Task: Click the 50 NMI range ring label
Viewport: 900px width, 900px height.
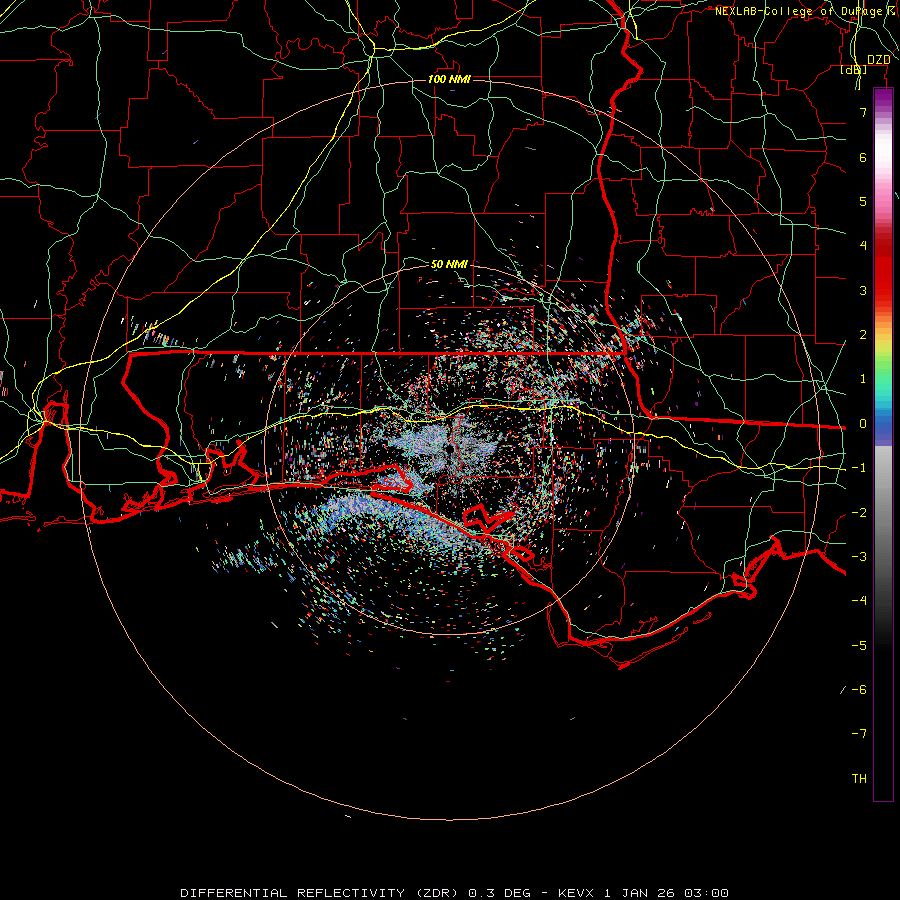Action: [449, 264]
